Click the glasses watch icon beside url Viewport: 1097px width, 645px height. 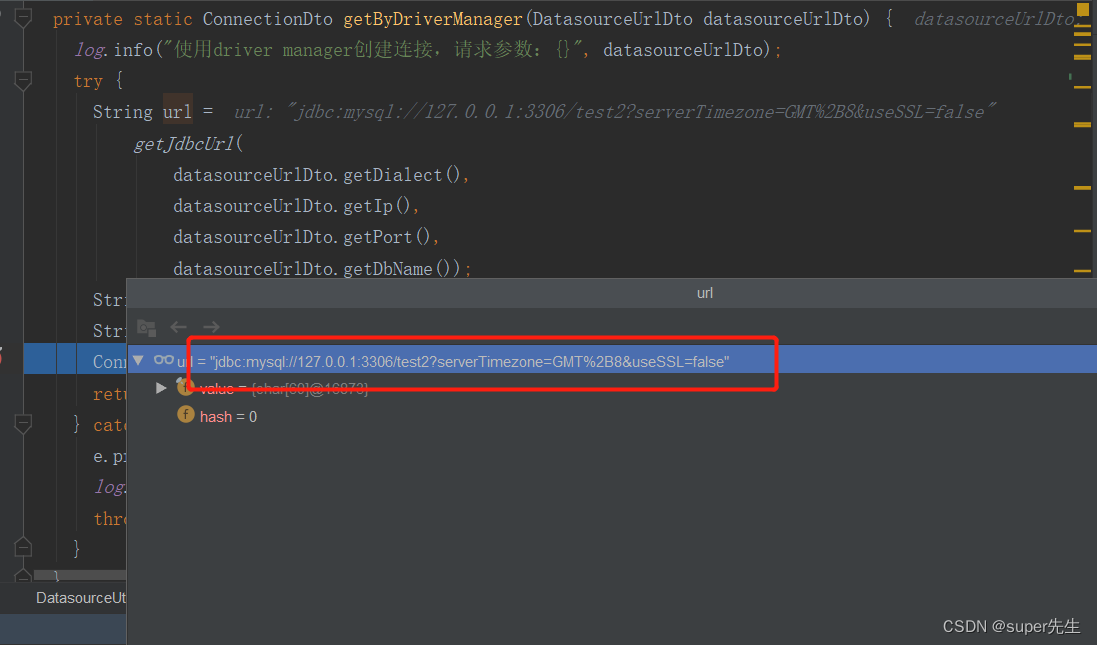pyautogui.click(x=164, y=360)
